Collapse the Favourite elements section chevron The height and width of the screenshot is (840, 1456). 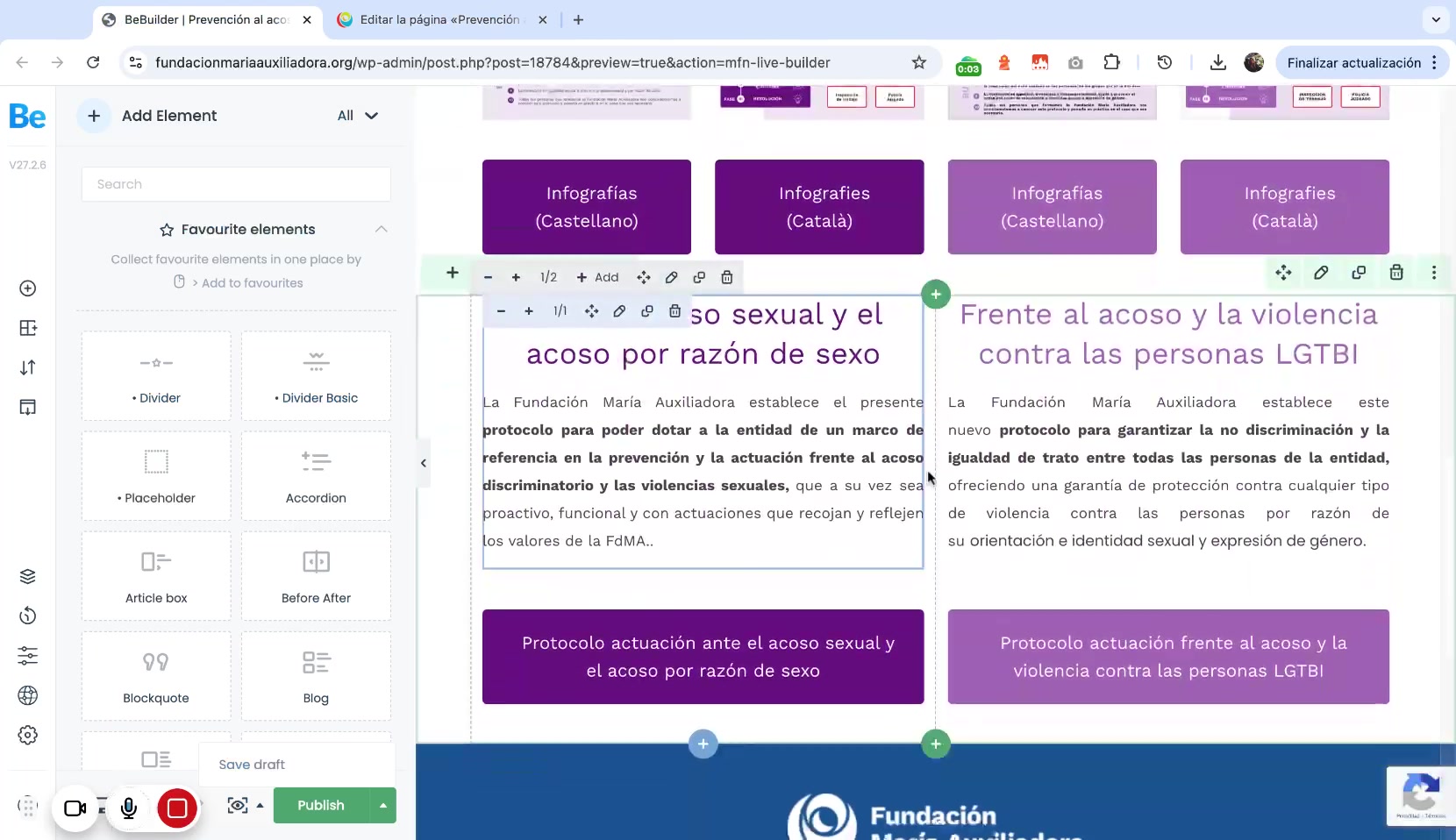click(381, 229)
